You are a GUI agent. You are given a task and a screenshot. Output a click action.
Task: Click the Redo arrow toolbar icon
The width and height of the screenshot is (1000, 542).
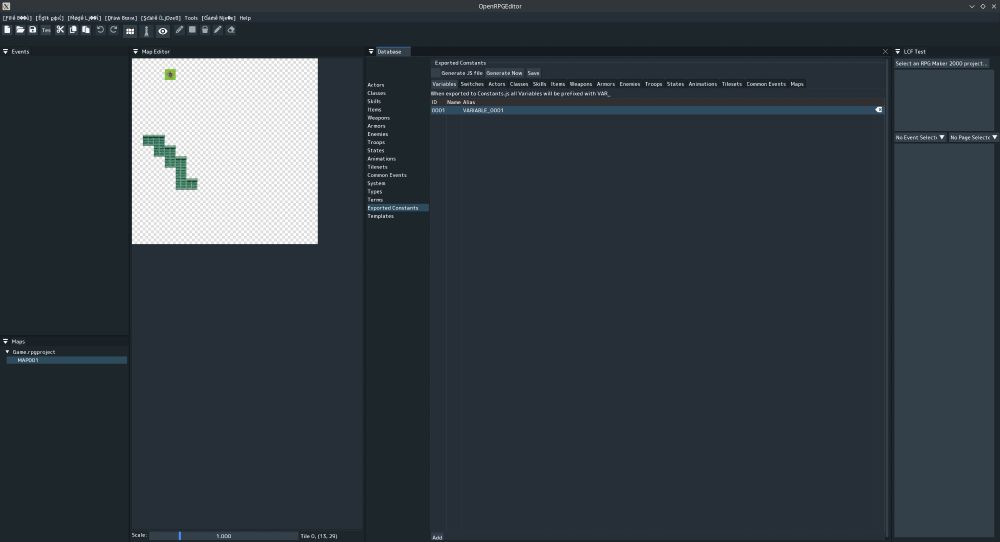click(x=114, y=30)
